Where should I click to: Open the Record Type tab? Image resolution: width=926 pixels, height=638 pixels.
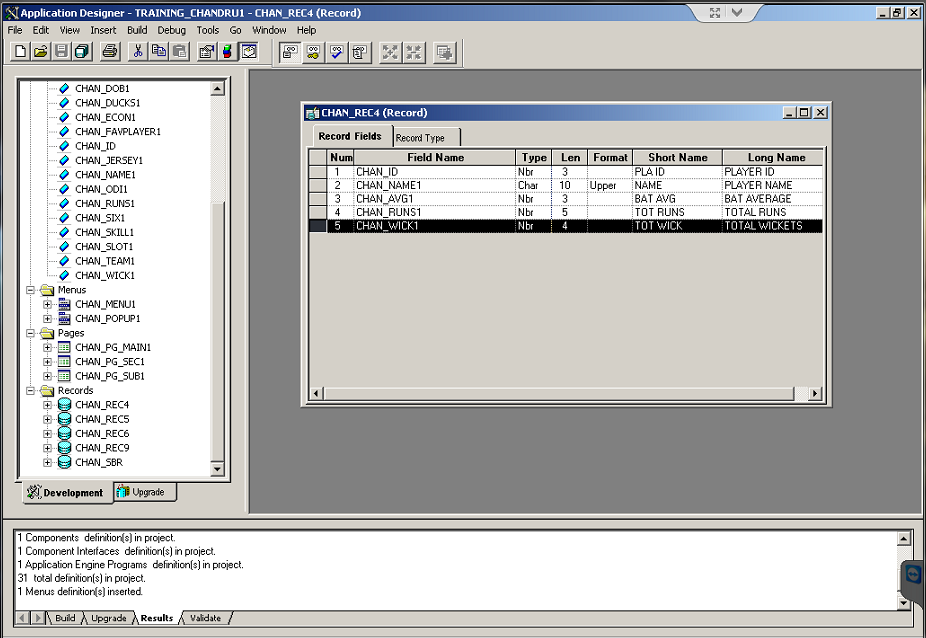(x=423, y=136)
